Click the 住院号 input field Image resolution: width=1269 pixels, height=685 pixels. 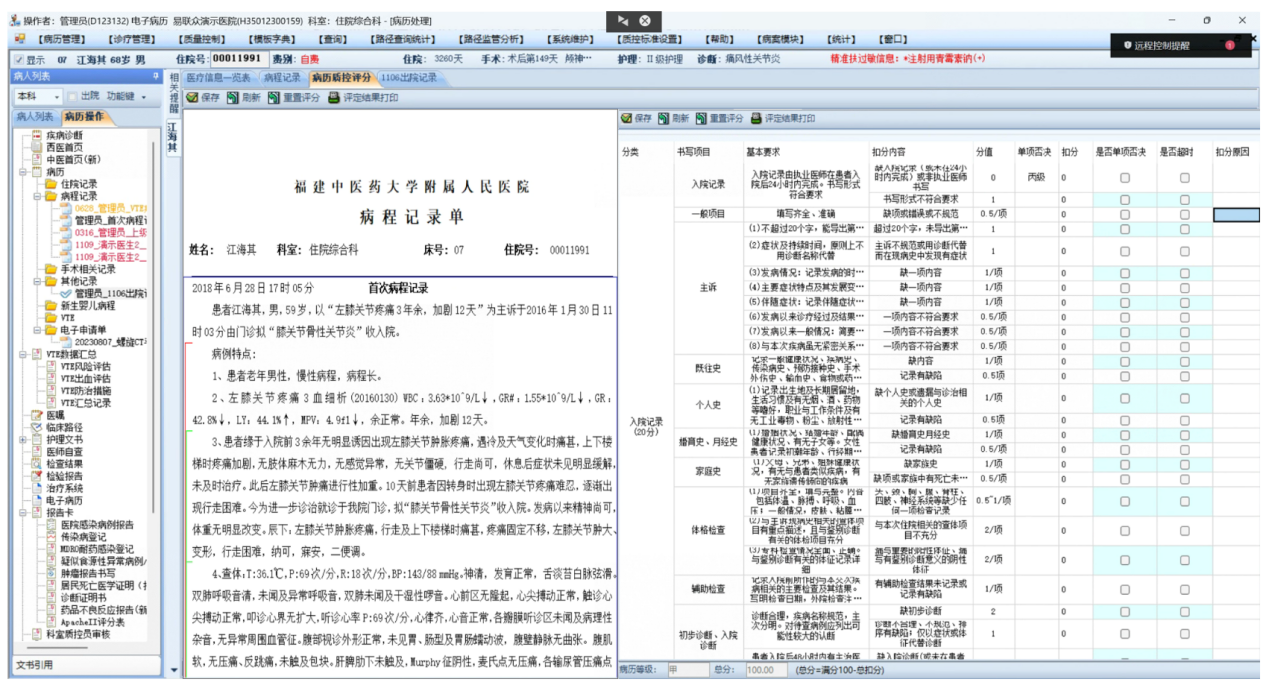tap(238, 59)
